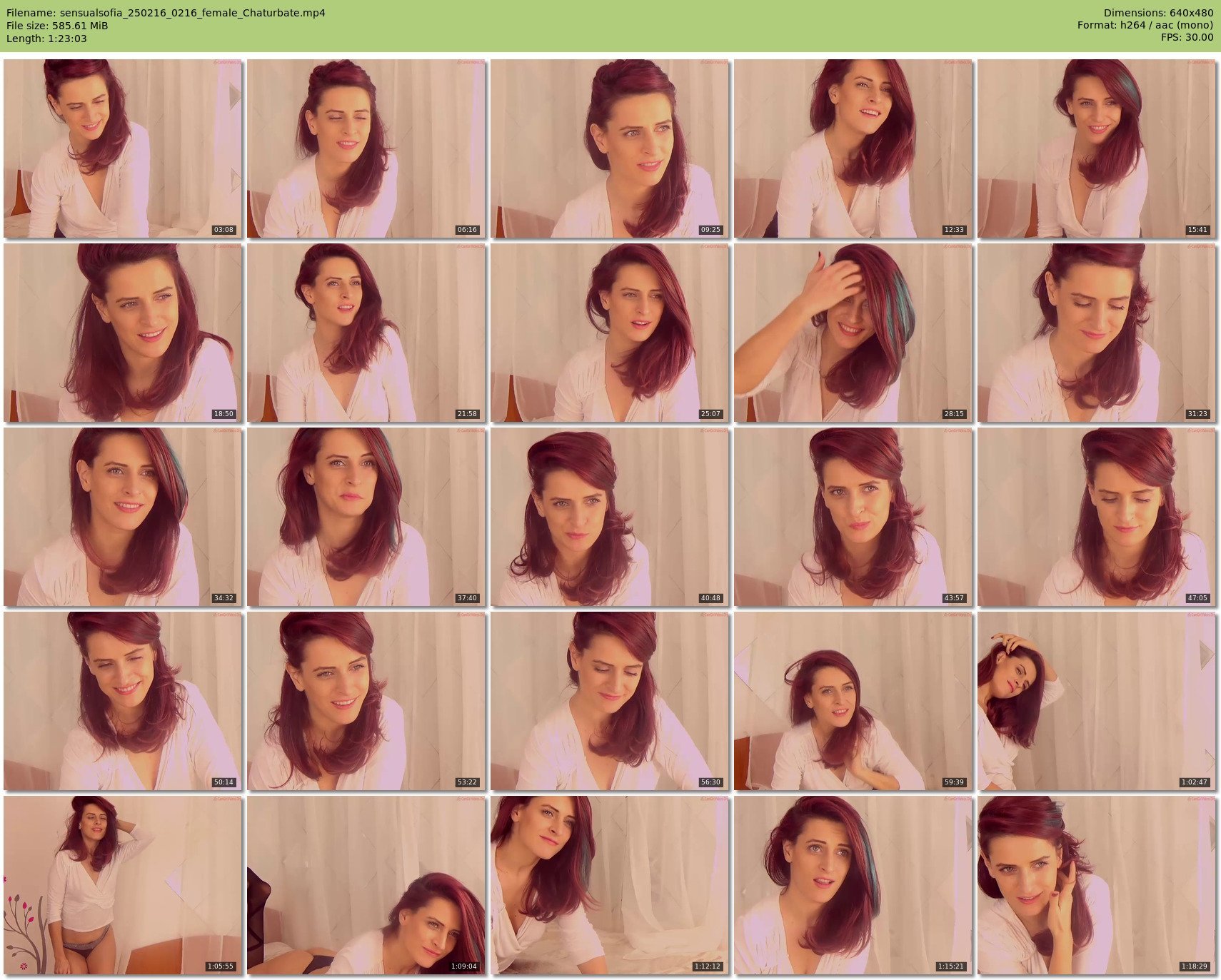1221x980 pixels.
Task: Select the frame timestamped 21:58
Action: tap(366, 333)
